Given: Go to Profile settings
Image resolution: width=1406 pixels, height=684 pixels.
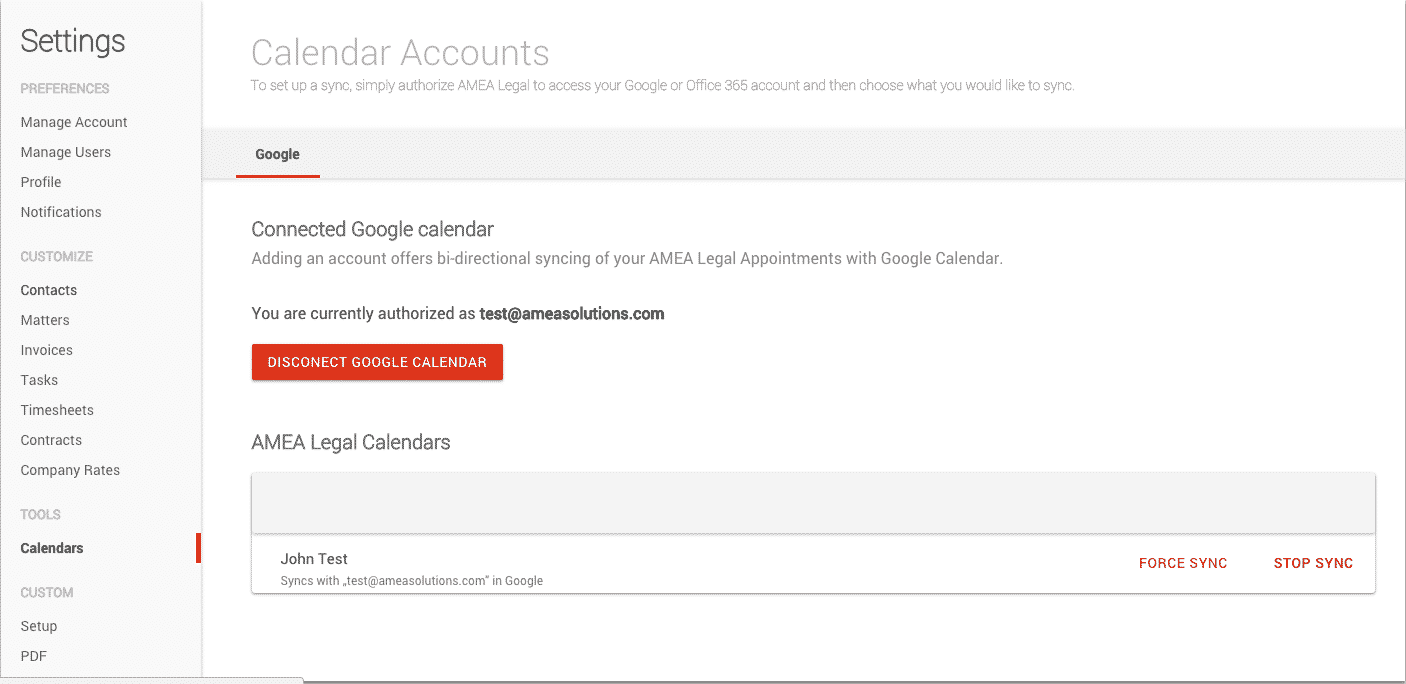Looking at the screenshot, I should click(x=41, y=182).
